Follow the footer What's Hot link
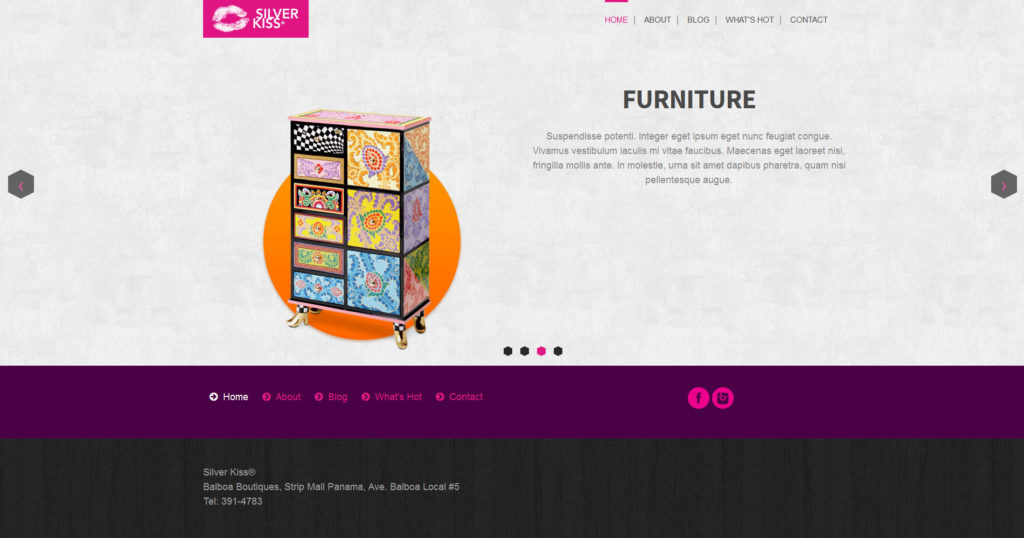The height and width of the screenshot is (538, 1024). pyautogui.click(x=398, y=397)
